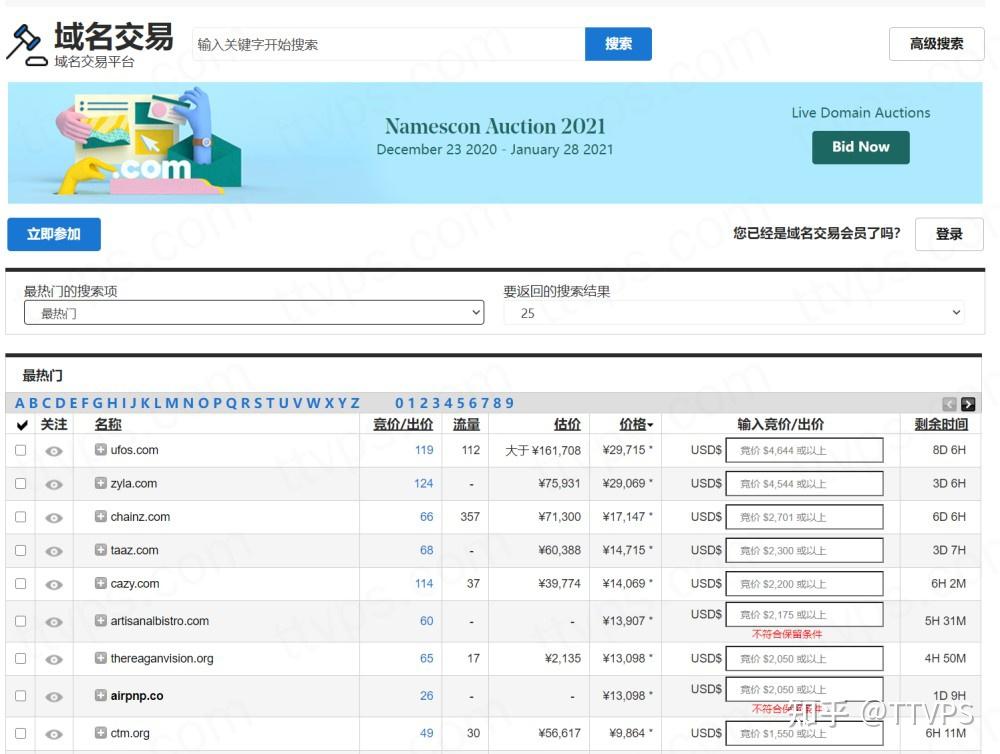1000x754 pixels.
Task: Toggle watch eye icon for ctm.org
Action: [54, 734]
